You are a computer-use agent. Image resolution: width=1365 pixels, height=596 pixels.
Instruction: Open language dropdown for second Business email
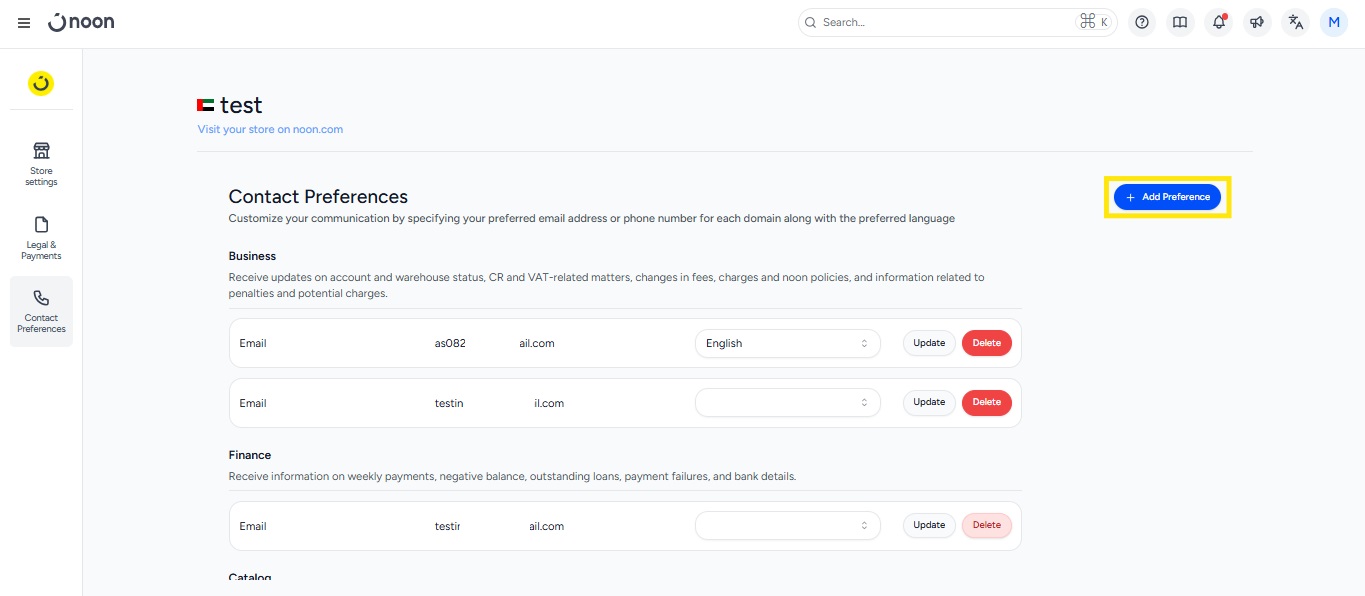pos(787,403)
